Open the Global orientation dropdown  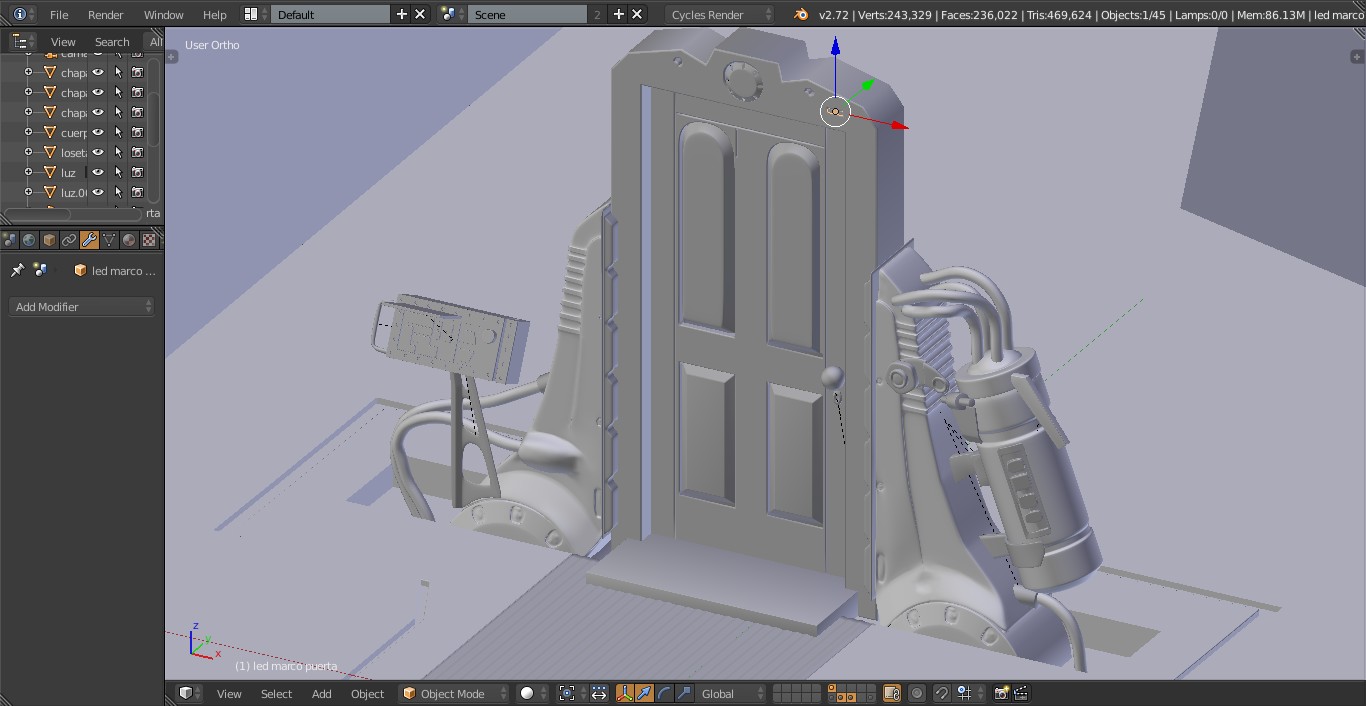733,693
